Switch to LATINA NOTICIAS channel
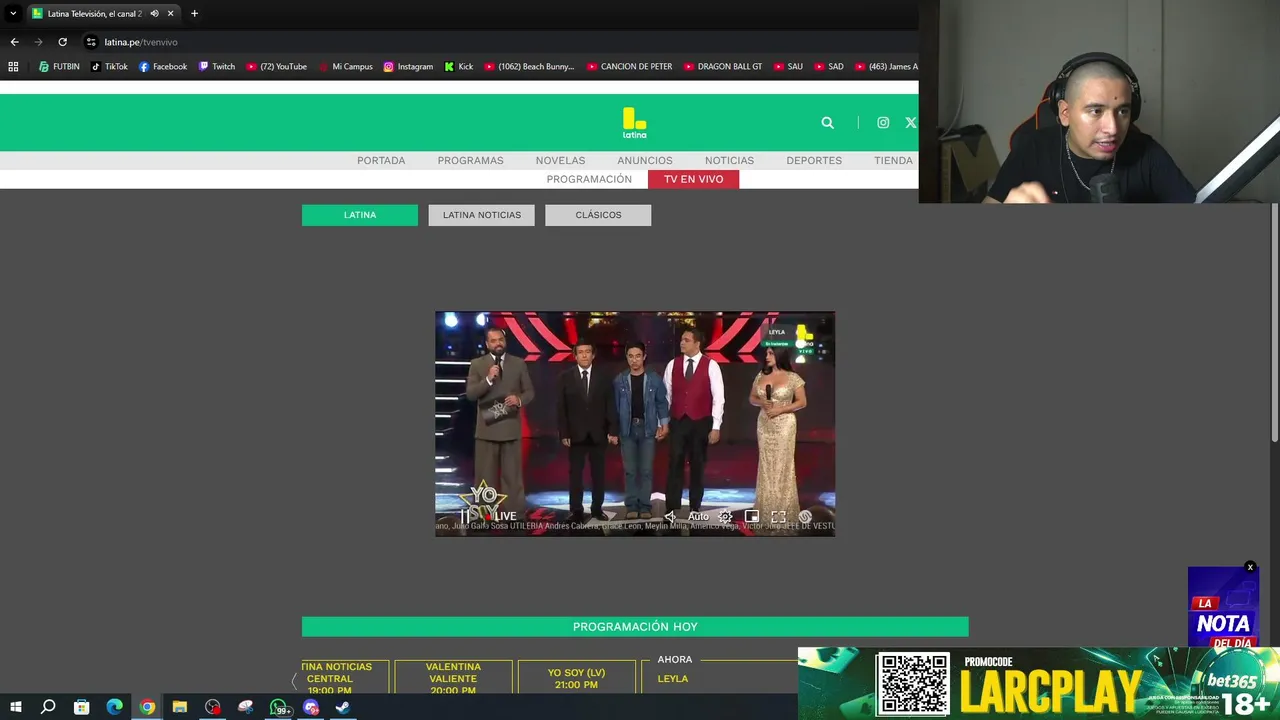 [x=482, y=215]
